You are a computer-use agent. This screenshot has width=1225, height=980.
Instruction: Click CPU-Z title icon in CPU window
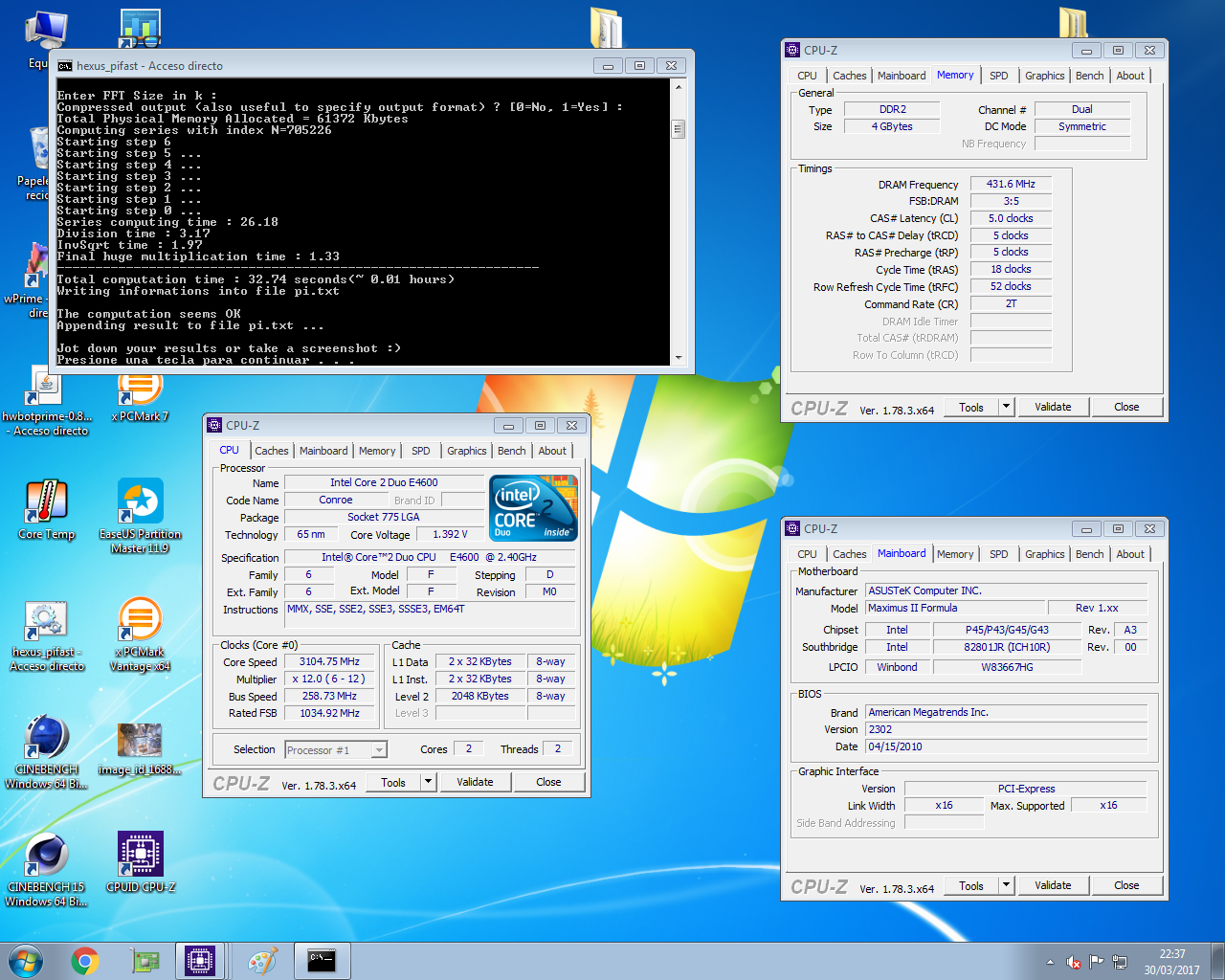point(213,425)
